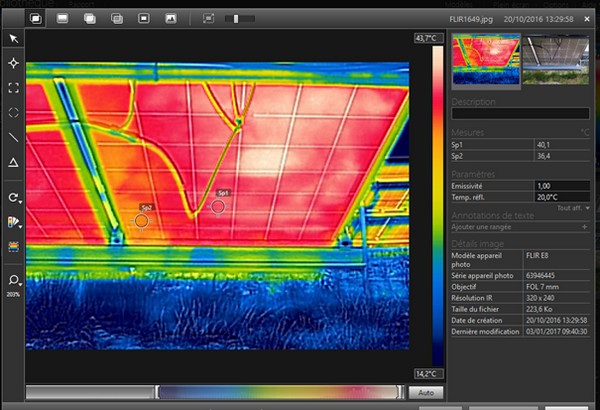Click the left handle of the span slider

point(157,392)
